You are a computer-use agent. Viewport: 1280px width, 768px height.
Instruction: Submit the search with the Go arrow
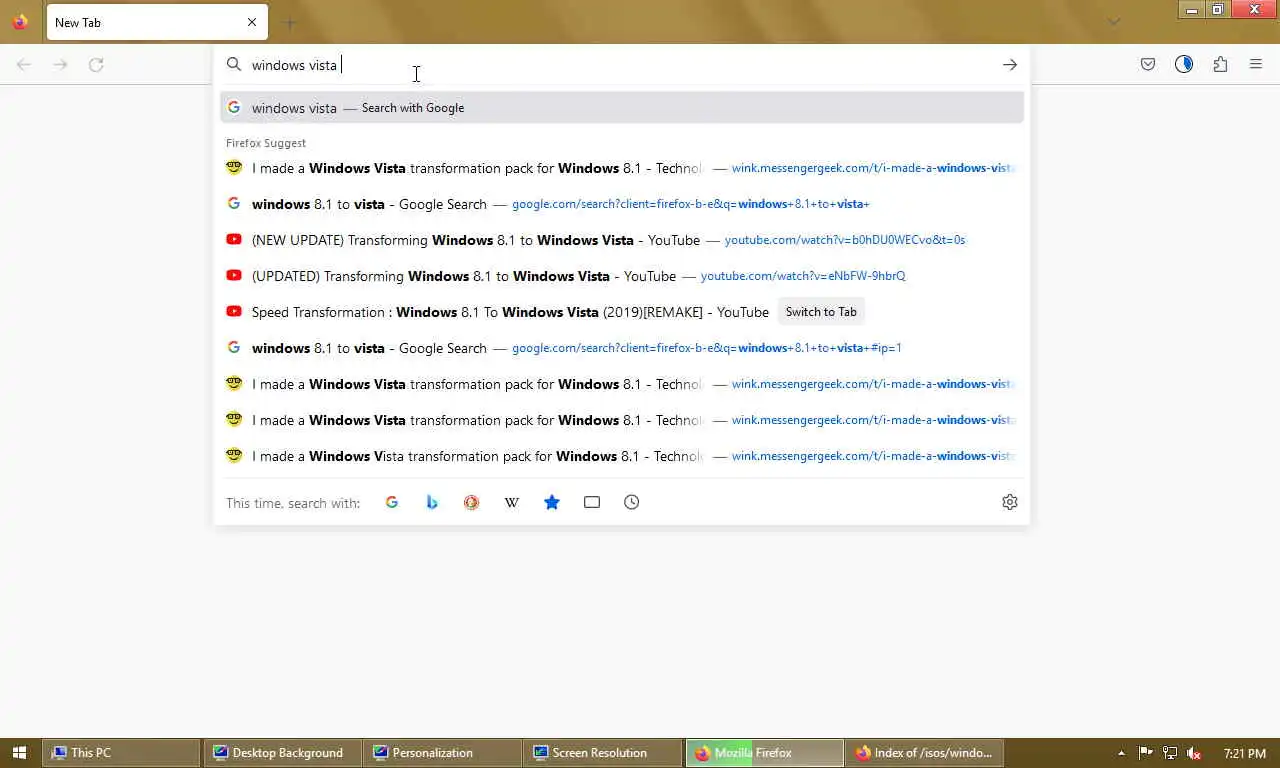pyautogui.click(x=1010, y=64)
